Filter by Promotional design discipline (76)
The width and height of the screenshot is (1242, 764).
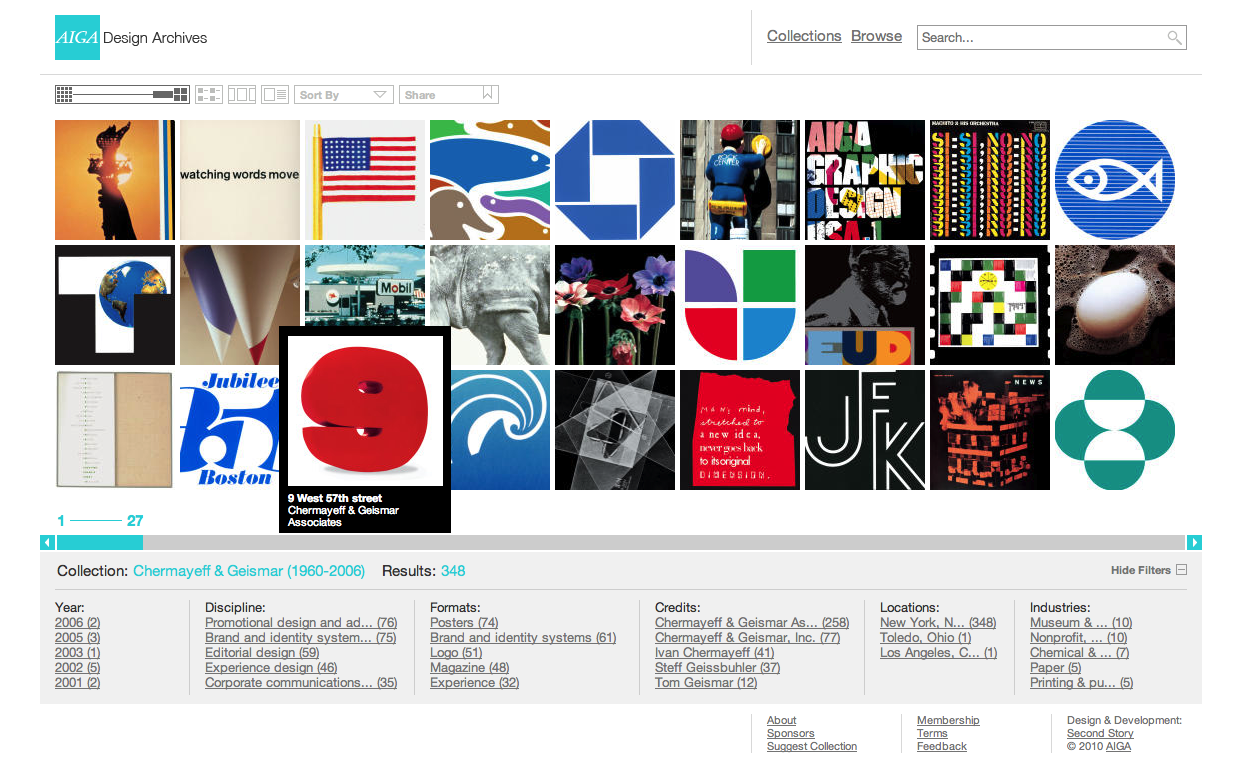[301, 623]
